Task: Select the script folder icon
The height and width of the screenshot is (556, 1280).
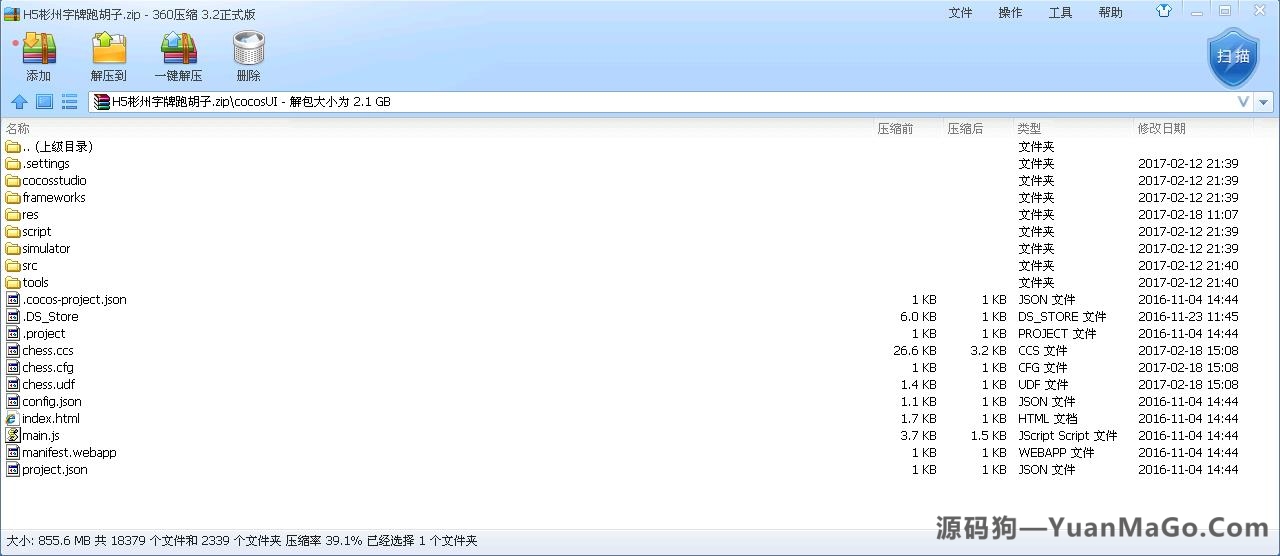Action: 13,231
